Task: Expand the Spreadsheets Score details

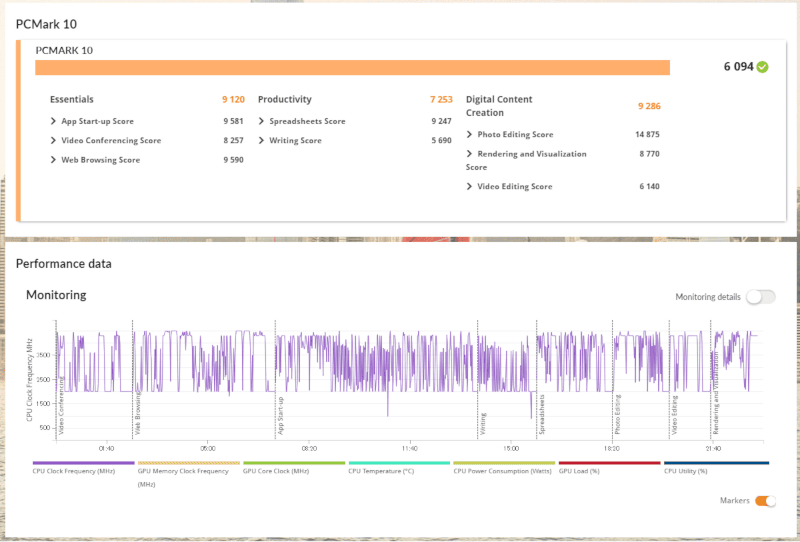Action: tap(307, 121)
